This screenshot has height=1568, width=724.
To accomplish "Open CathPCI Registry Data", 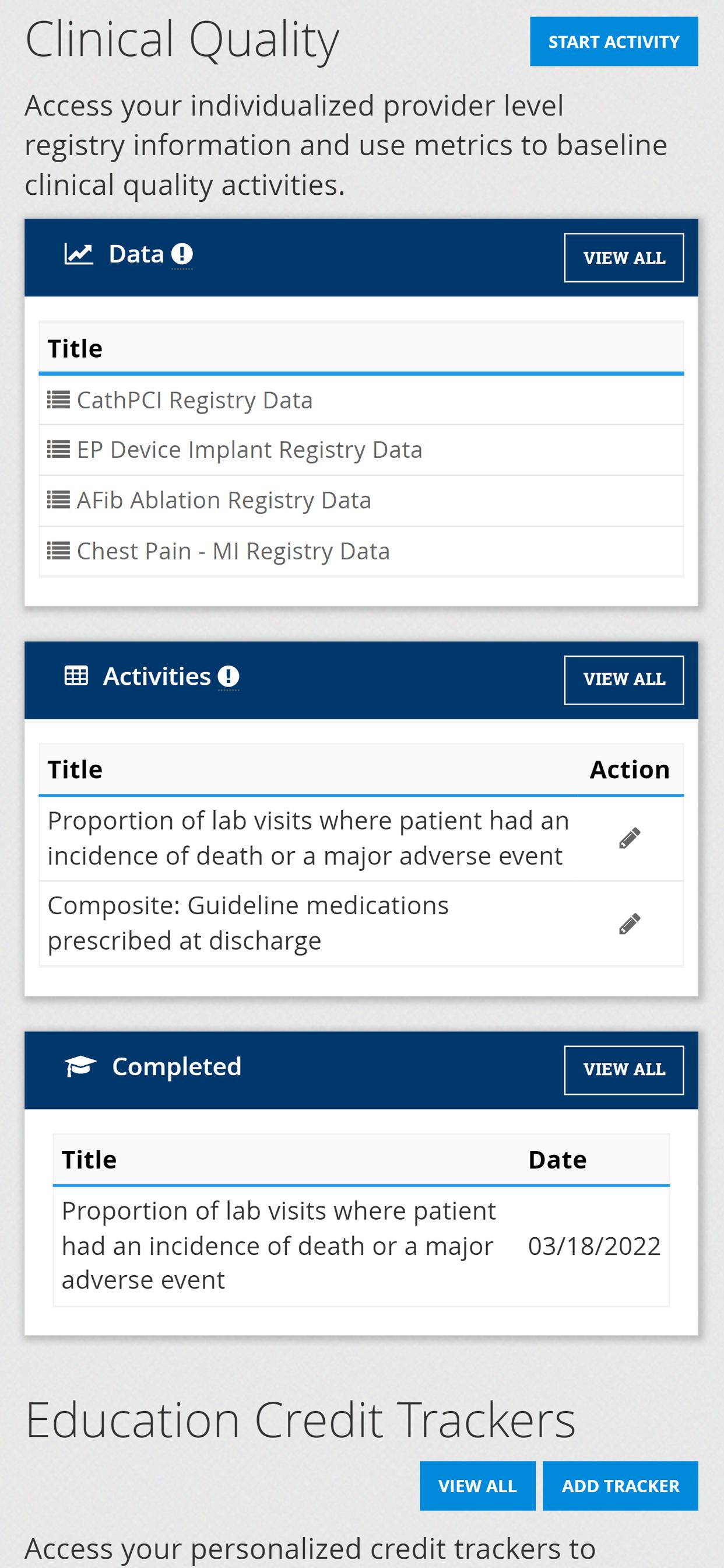I will 195,400.
